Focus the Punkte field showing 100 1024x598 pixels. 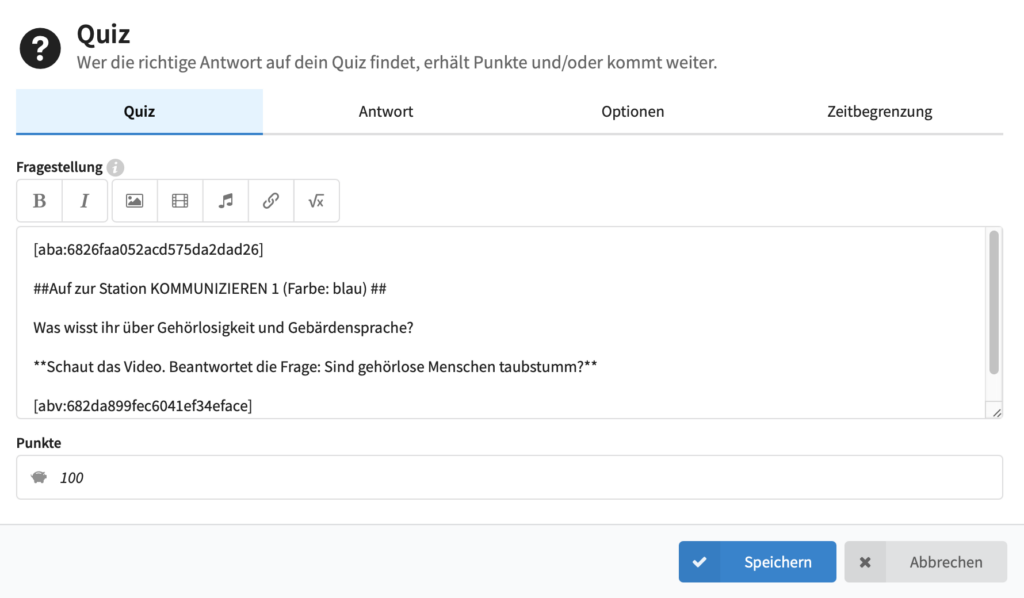coord(520,478)
